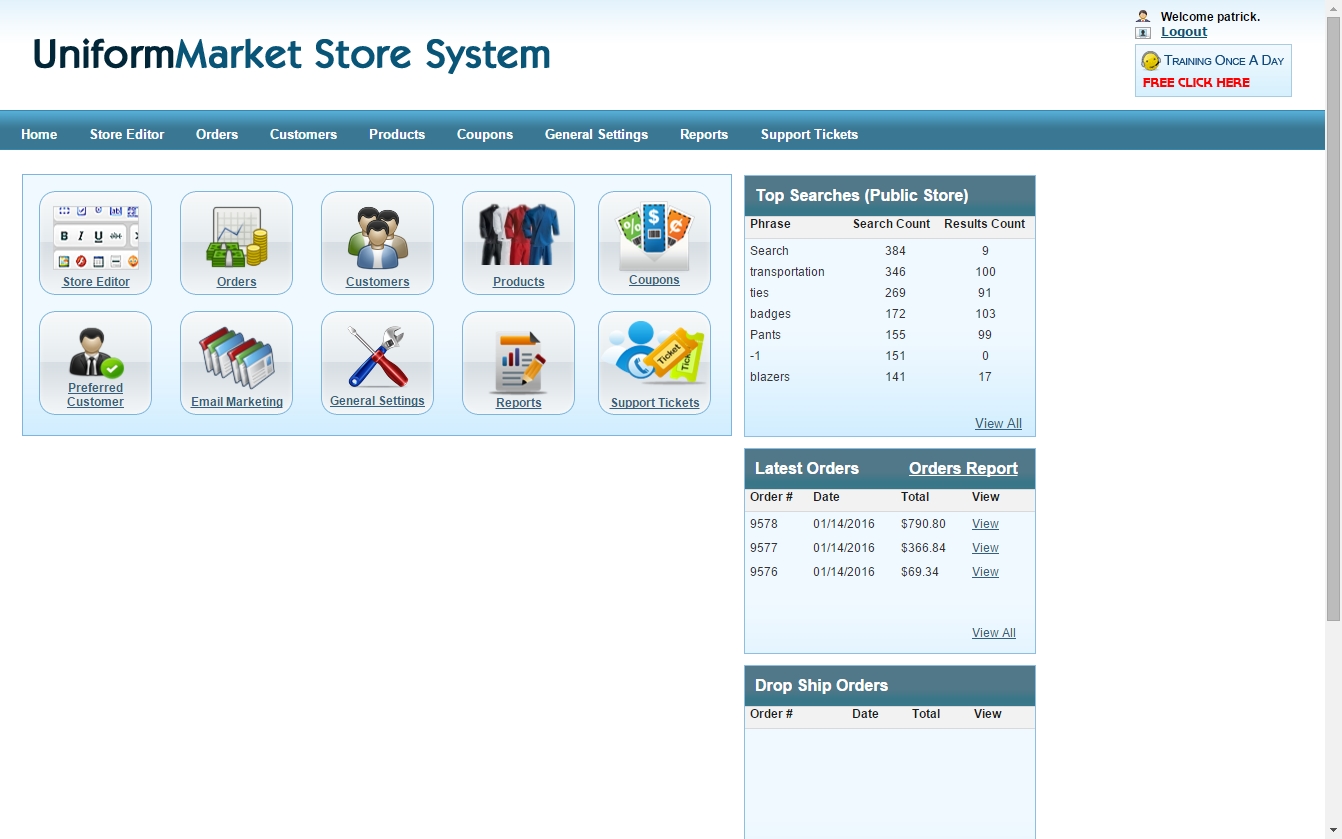Click the $790.80 order total

click(923, 524)
